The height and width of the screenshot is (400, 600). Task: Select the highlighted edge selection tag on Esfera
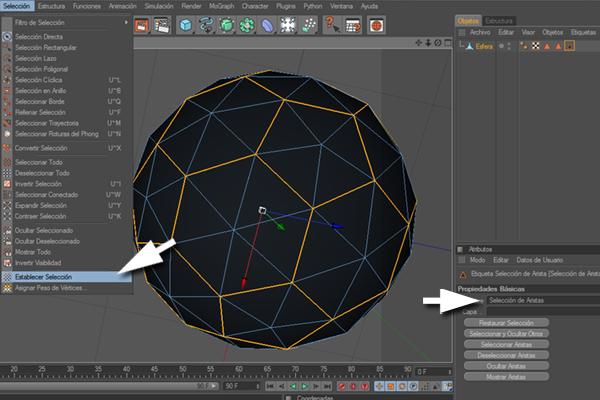pos(570,46)
